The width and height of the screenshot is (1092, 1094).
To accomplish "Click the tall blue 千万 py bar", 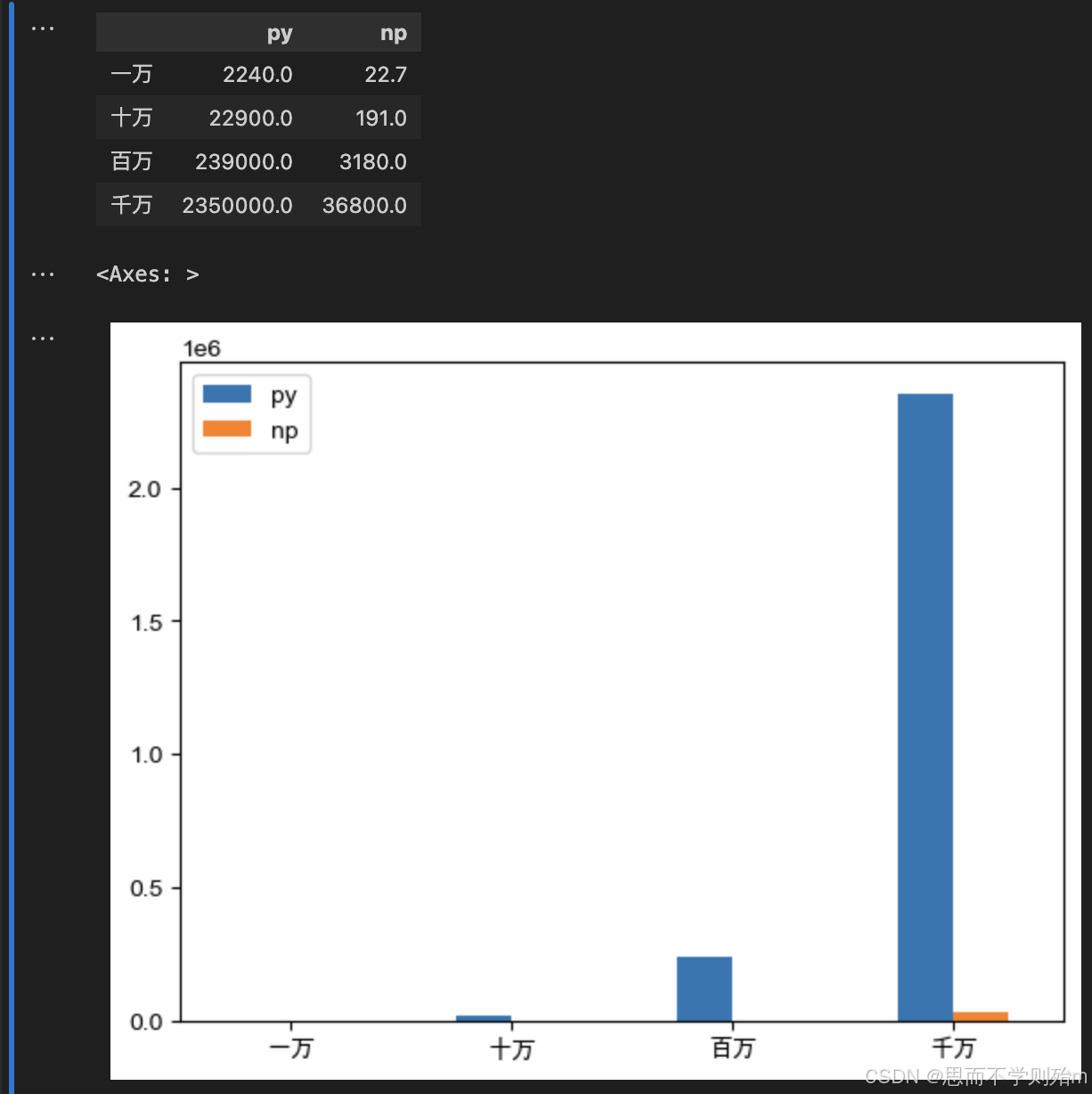I will [925, 707].
